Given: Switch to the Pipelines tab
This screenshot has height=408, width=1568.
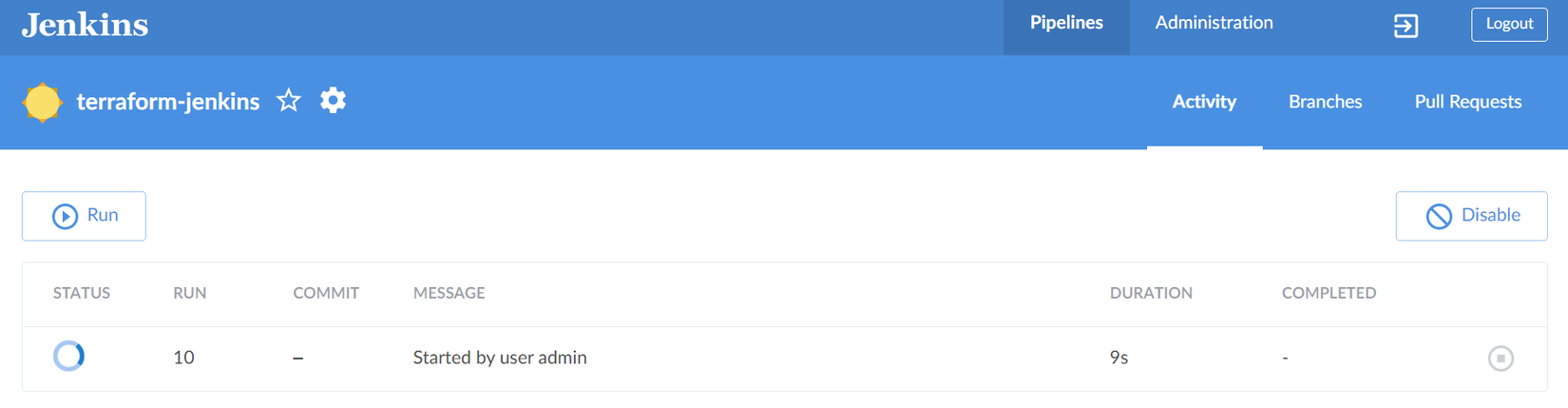Looking at the screenshot, I should click(1066, 23).
